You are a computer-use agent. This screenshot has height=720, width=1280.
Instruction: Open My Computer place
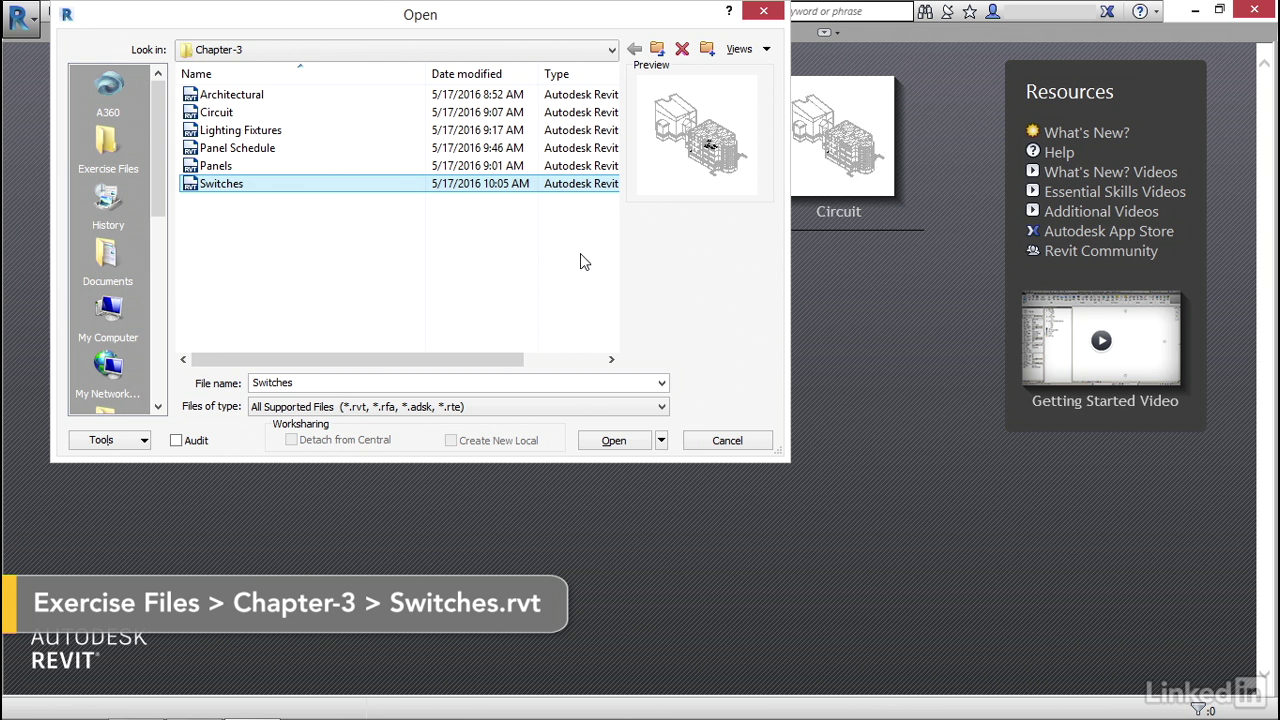pos(108,319)
